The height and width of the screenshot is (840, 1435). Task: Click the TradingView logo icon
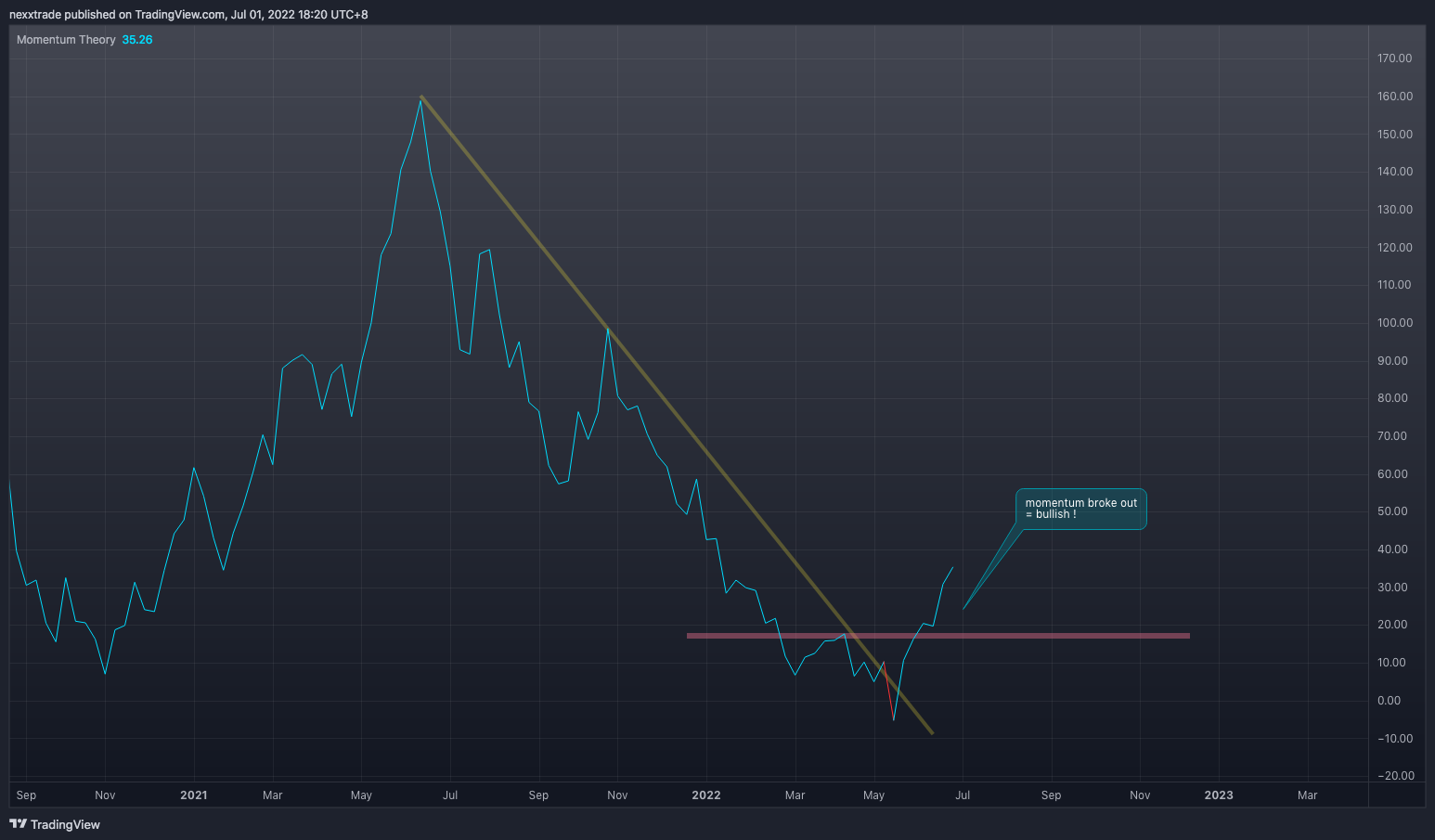click(18, 824)
